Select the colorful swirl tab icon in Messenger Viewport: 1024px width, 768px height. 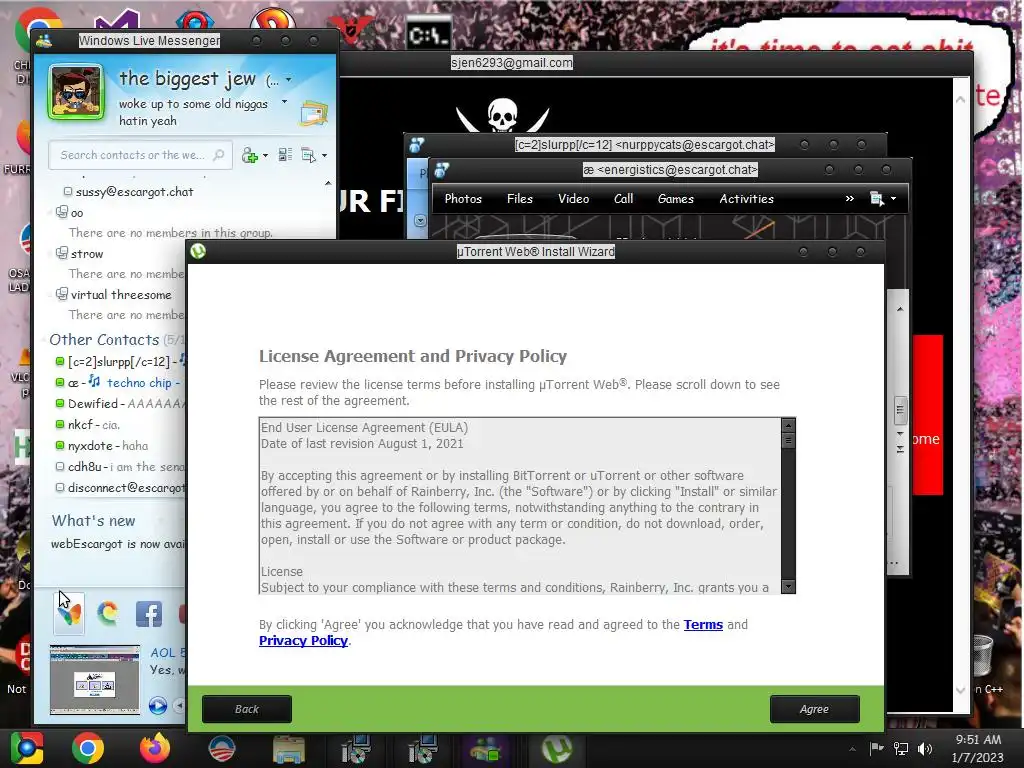click(108, 614)
